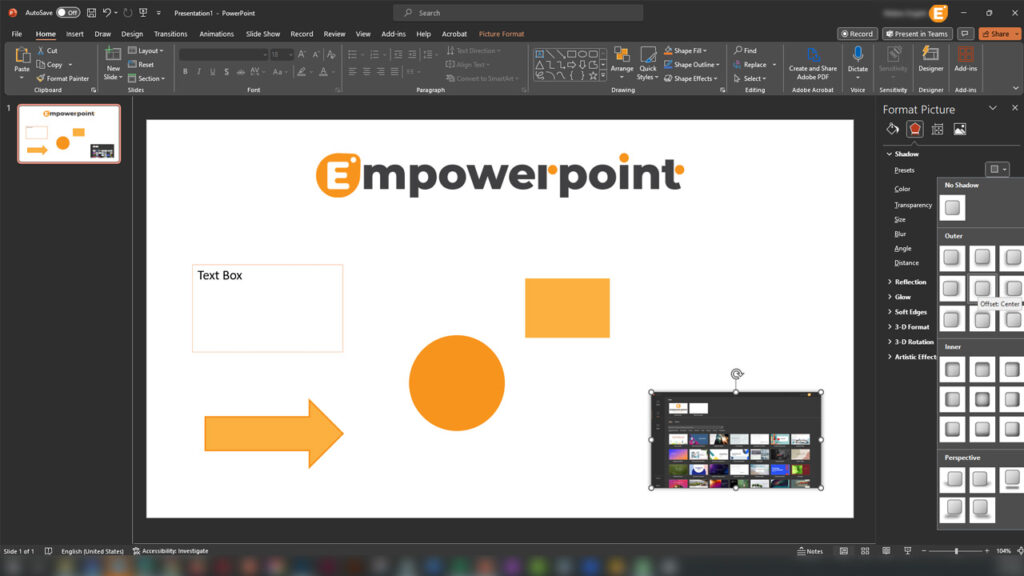Switch to Reading View icon

coord(886,551)
